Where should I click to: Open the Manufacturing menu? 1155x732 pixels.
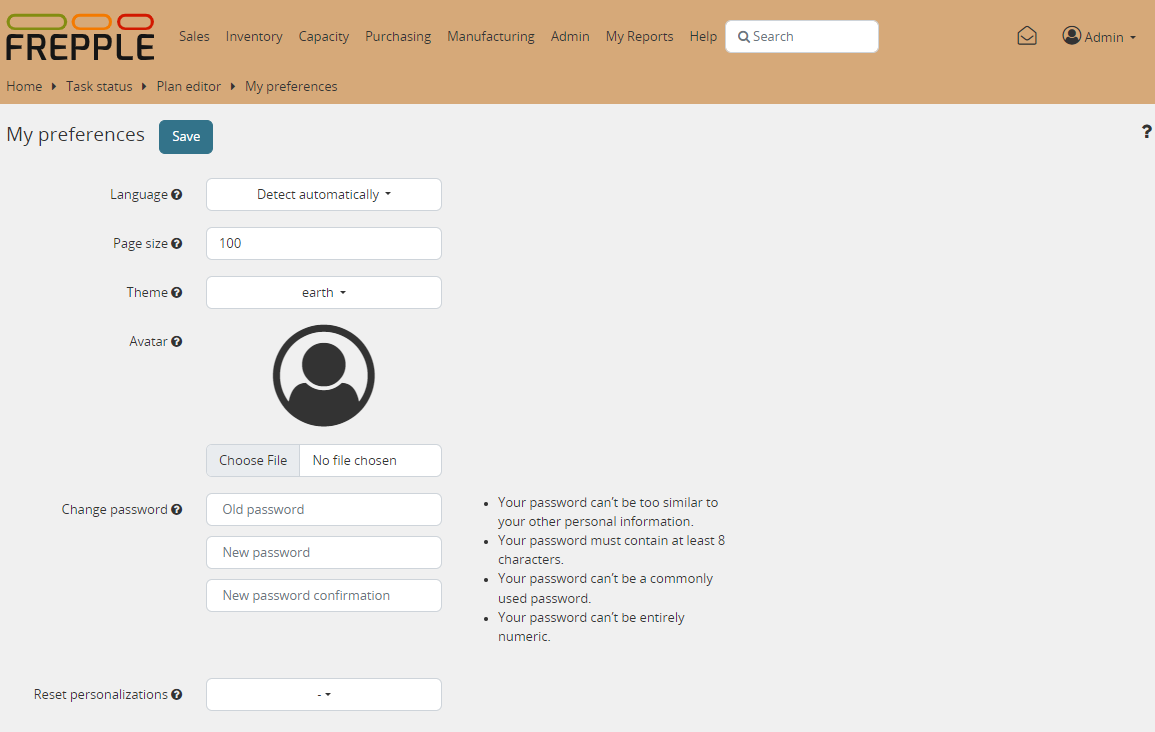(x=490, y=37)
